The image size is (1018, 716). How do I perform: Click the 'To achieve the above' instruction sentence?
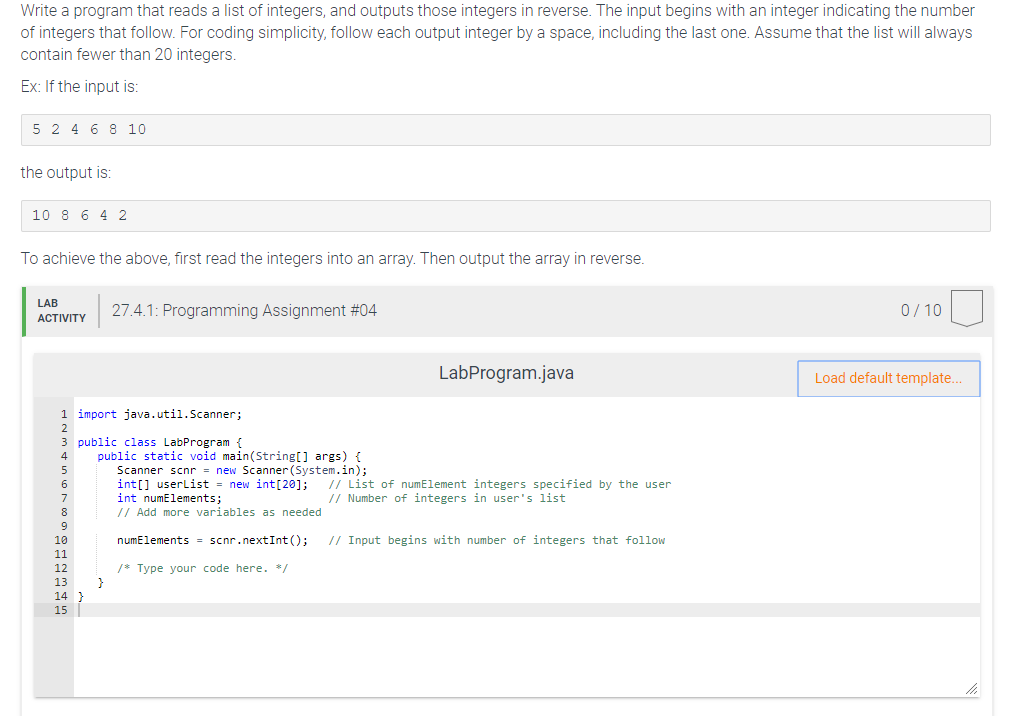click(332, 259)
